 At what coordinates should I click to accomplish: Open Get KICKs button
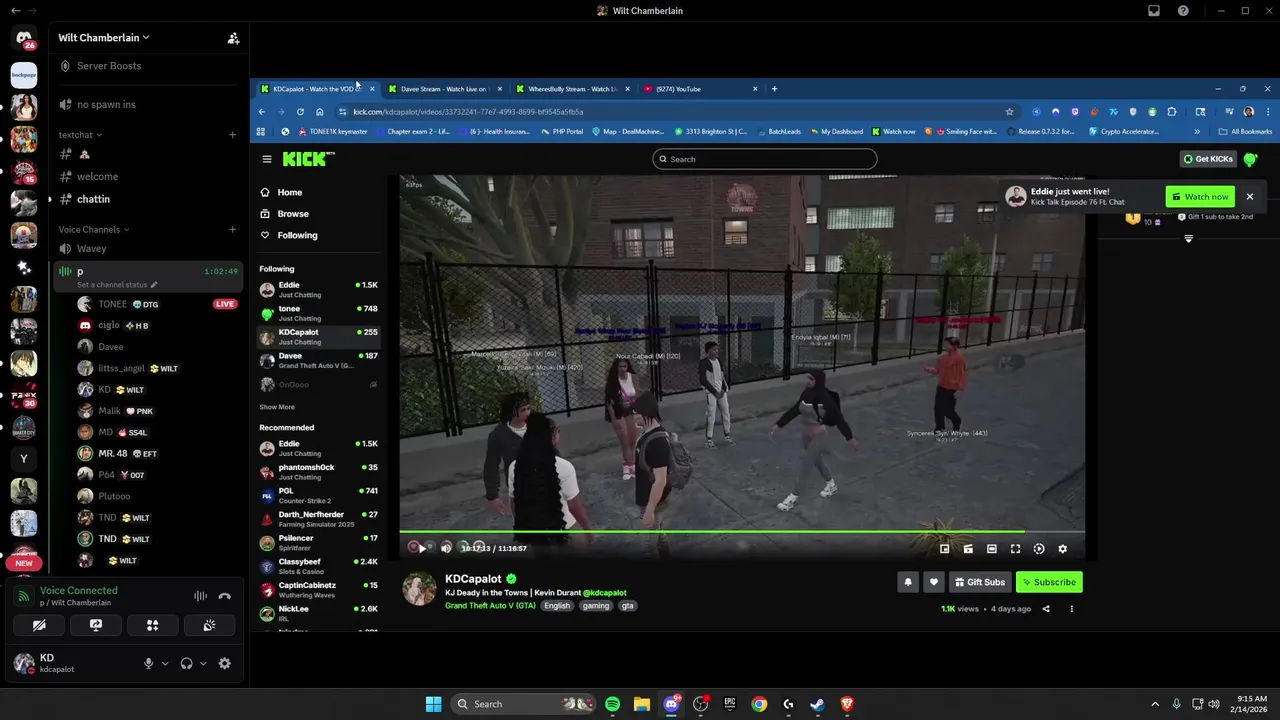1208,159
